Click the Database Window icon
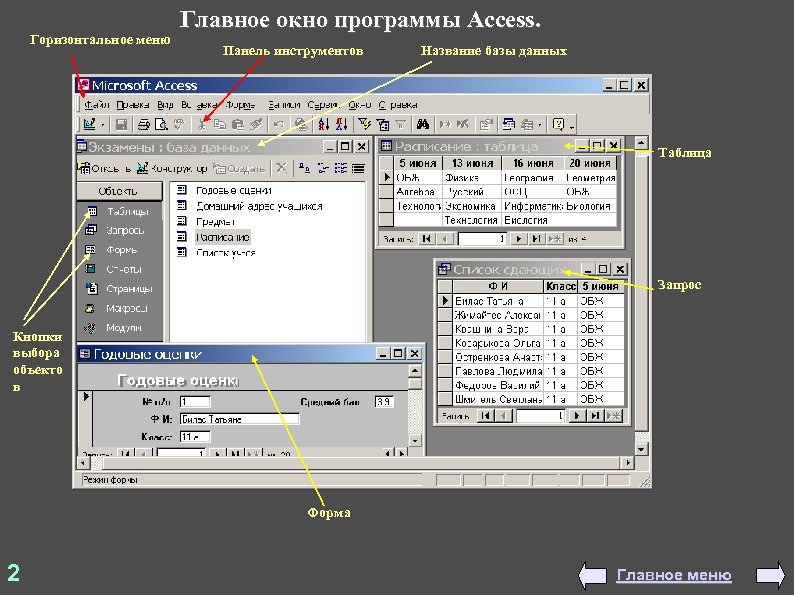The height and width of the screenshot is (595, 794). [508, 124]
